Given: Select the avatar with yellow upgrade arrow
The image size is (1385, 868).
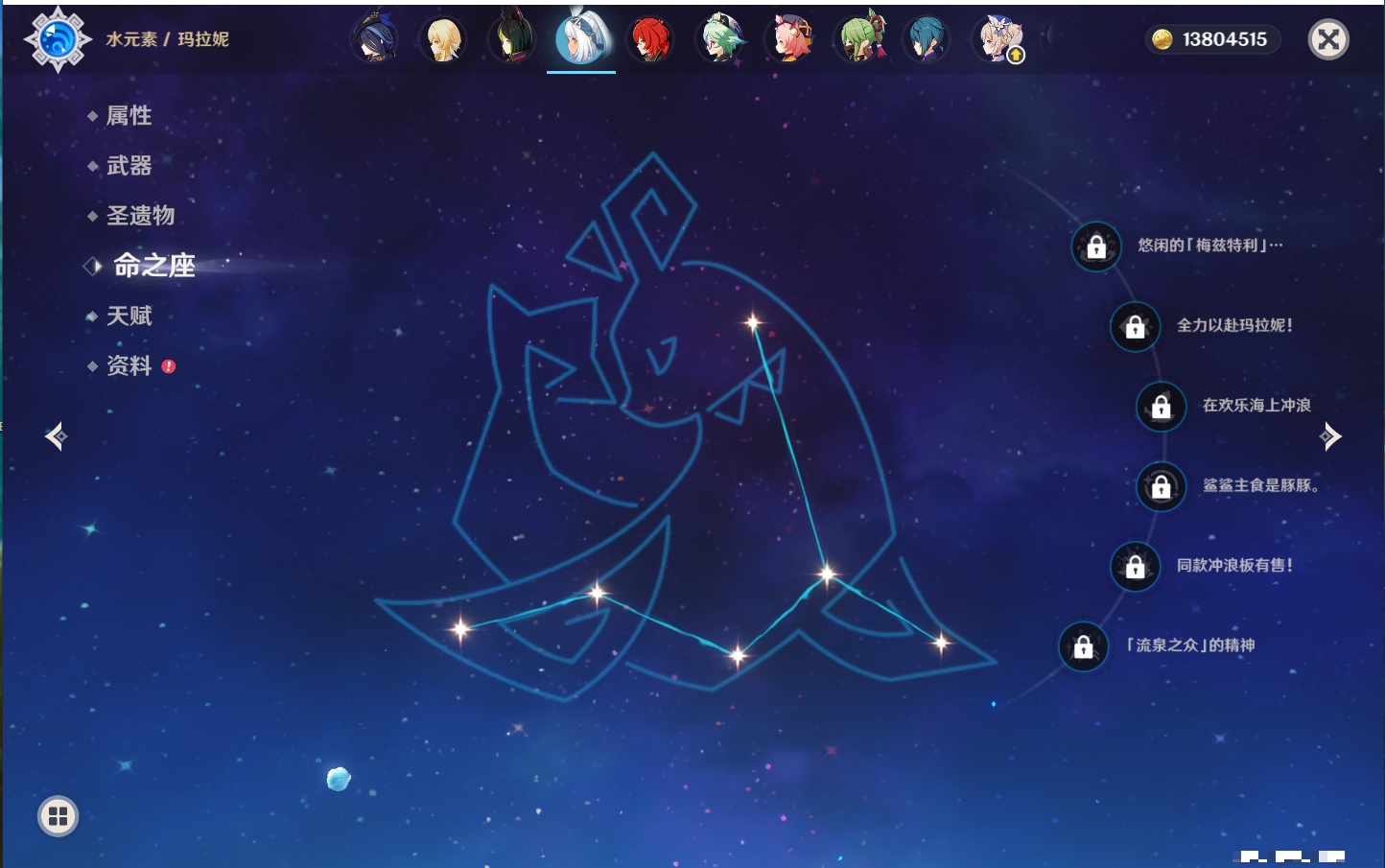Looking at the screenshot, I should (998, 39).
